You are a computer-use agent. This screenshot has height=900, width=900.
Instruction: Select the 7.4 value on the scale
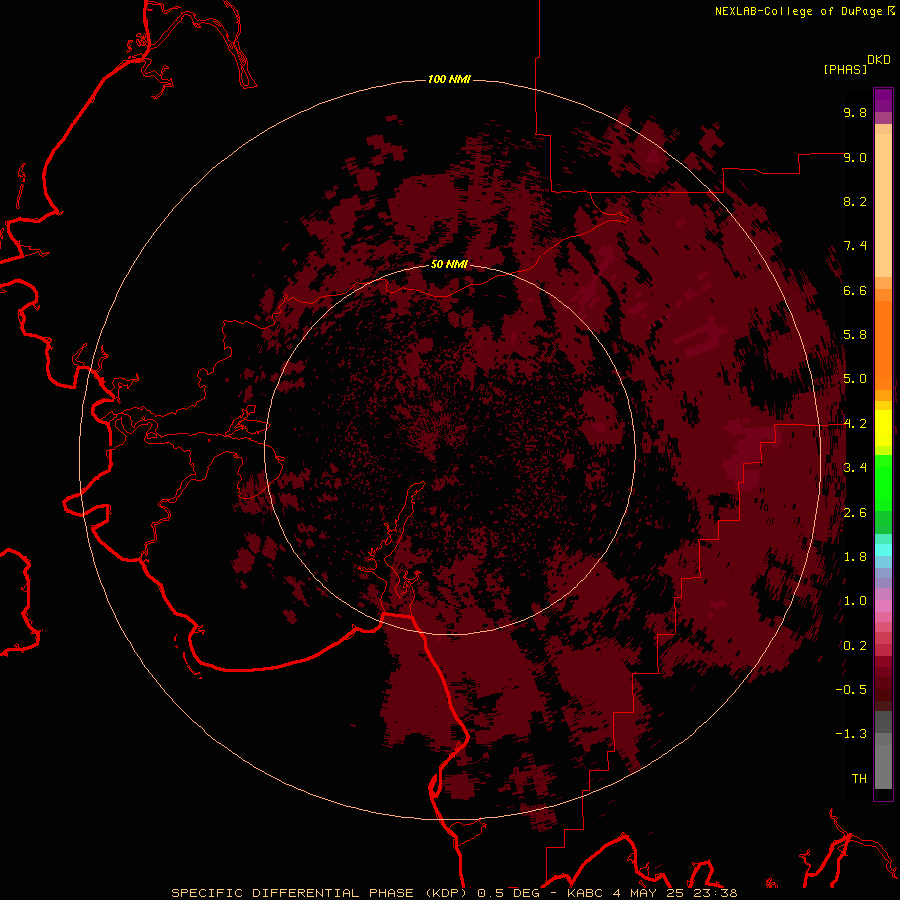pyautogui.click(x=855, y=246)
